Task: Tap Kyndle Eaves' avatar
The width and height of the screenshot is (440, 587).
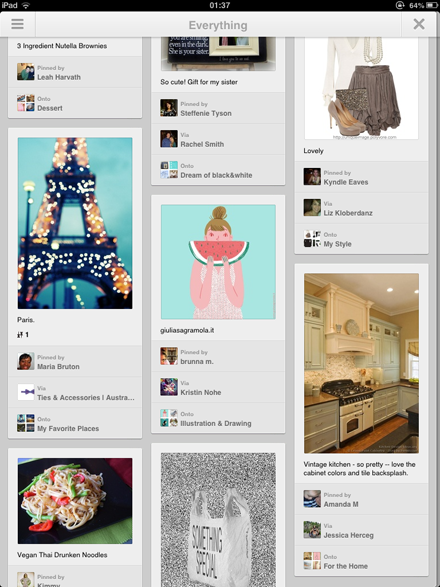Action: [312, 177]
